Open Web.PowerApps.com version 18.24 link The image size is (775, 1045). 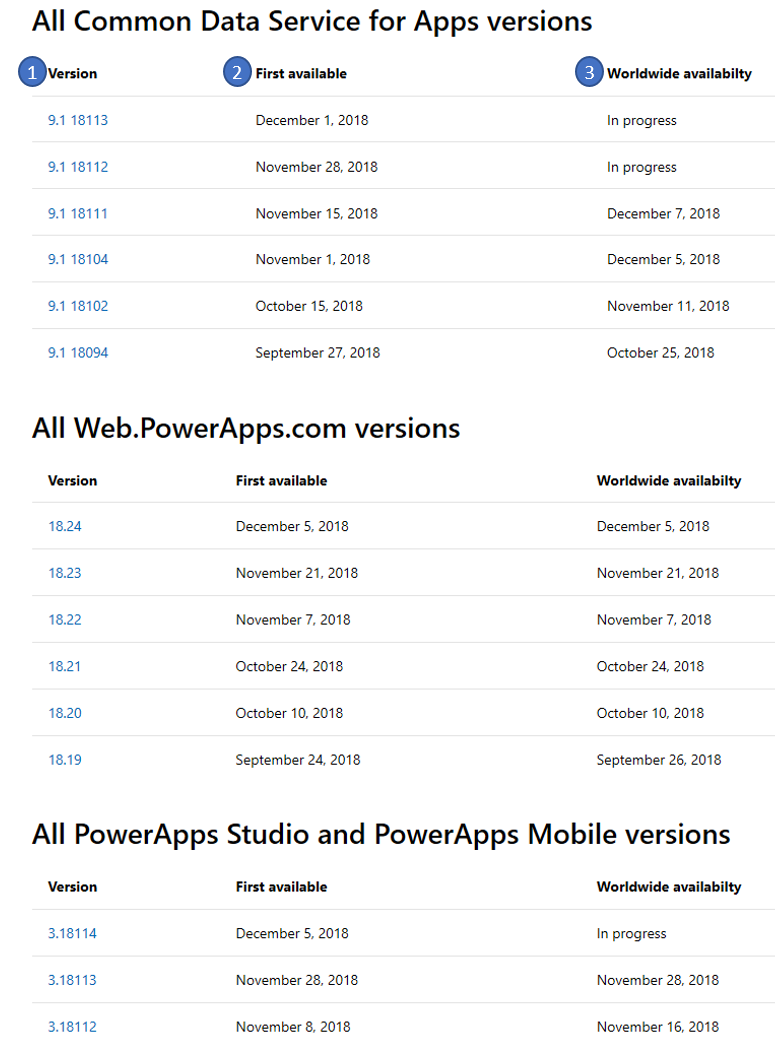[x=65, y=526]
